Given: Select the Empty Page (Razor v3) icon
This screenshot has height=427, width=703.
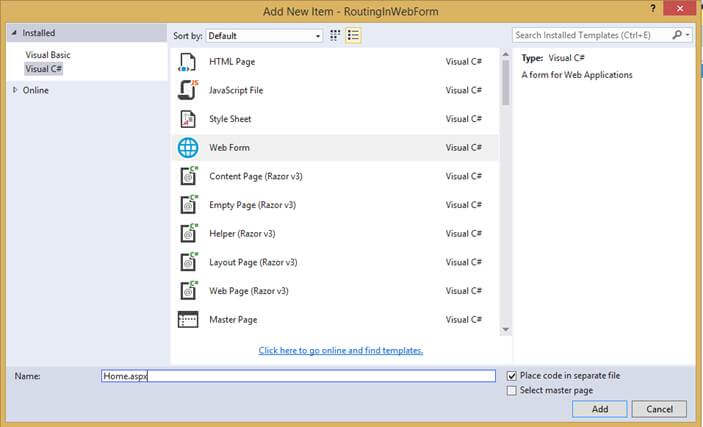Looking at the screenshot, I should point(189,205).
